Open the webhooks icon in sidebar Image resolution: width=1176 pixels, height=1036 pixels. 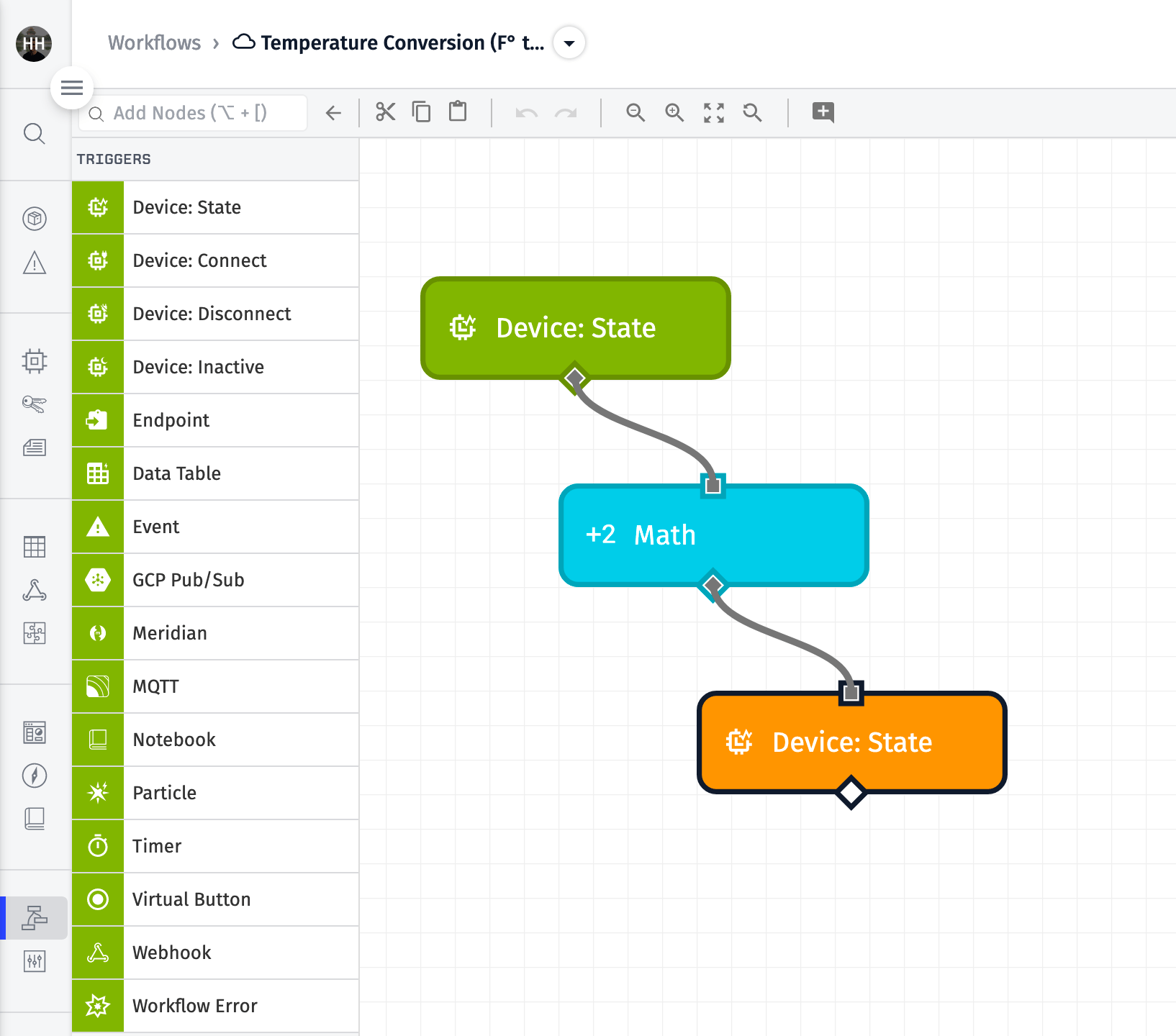(35, 591)
